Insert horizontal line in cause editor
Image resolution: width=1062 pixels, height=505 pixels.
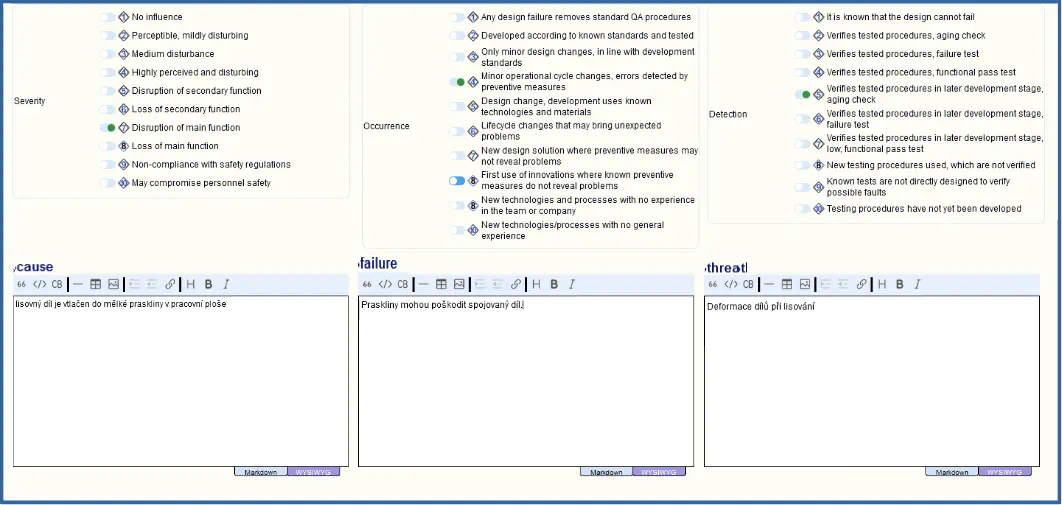pyautogui.click(x=78, y=284)
